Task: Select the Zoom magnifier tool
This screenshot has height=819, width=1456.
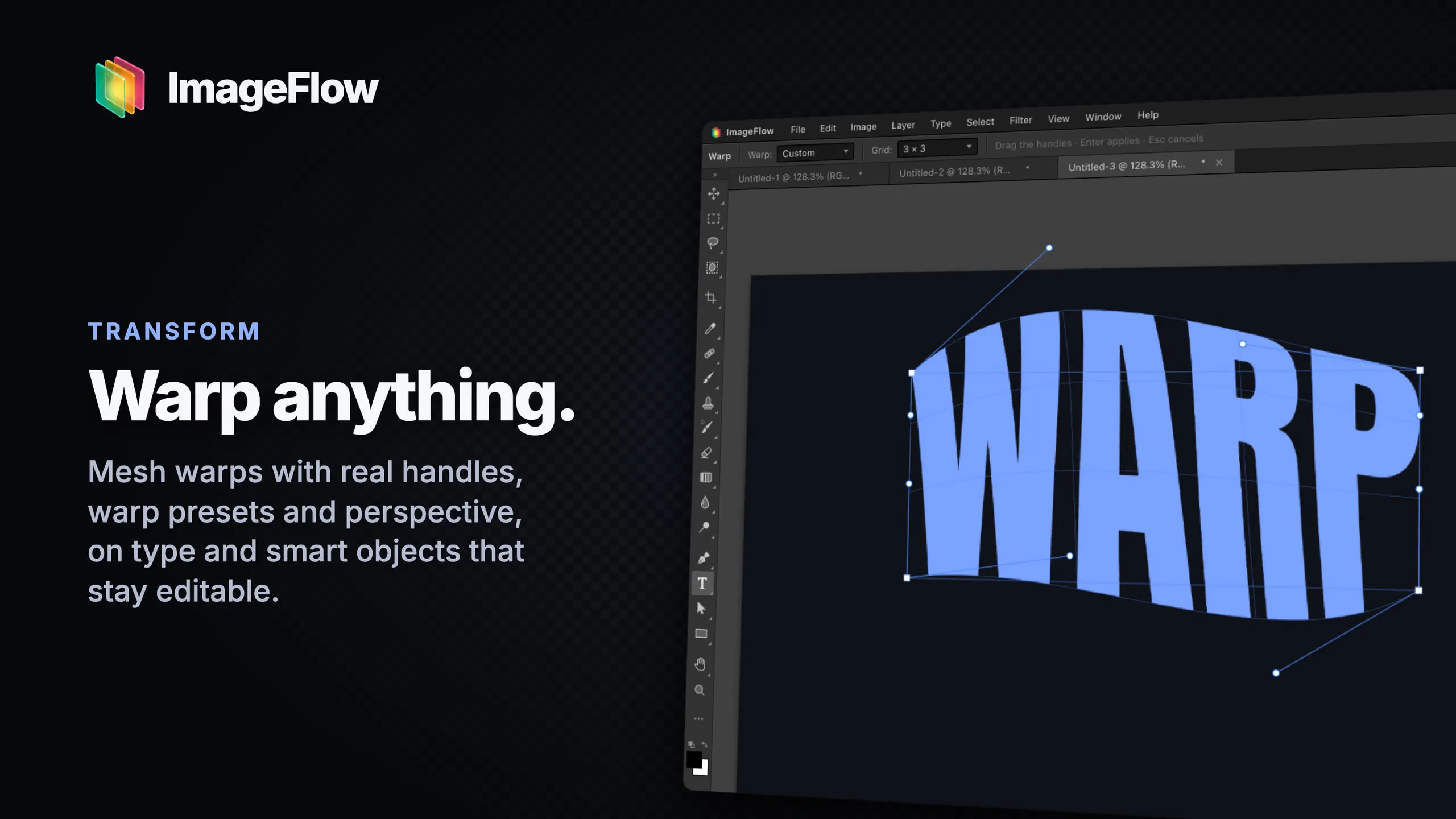Action: [700, 690]
